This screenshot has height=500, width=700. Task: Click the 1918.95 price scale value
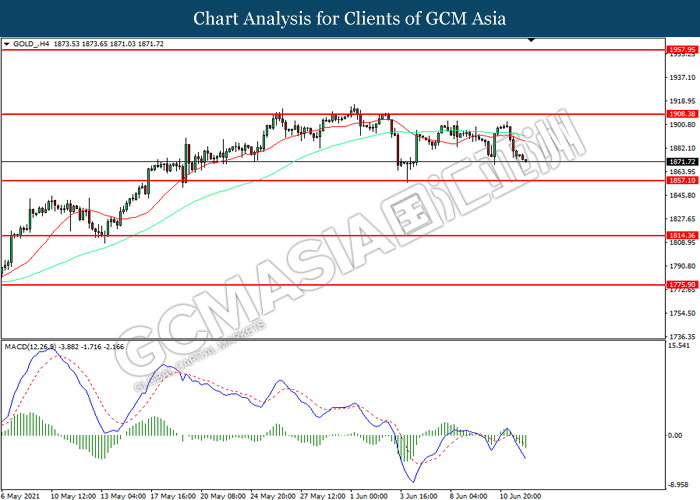(682, 101)
